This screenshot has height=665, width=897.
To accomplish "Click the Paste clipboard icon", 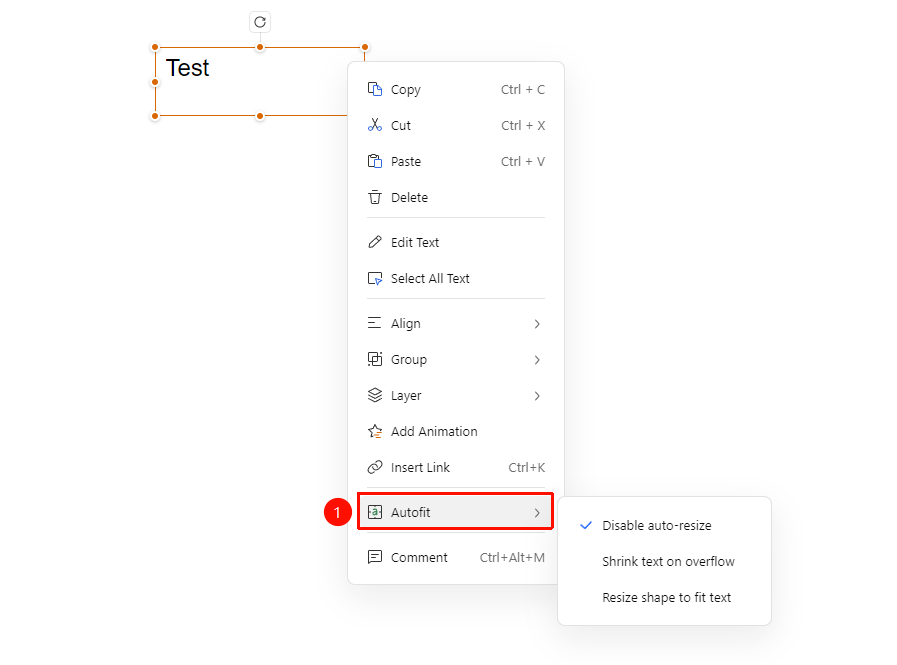I will tap(375, 161).
